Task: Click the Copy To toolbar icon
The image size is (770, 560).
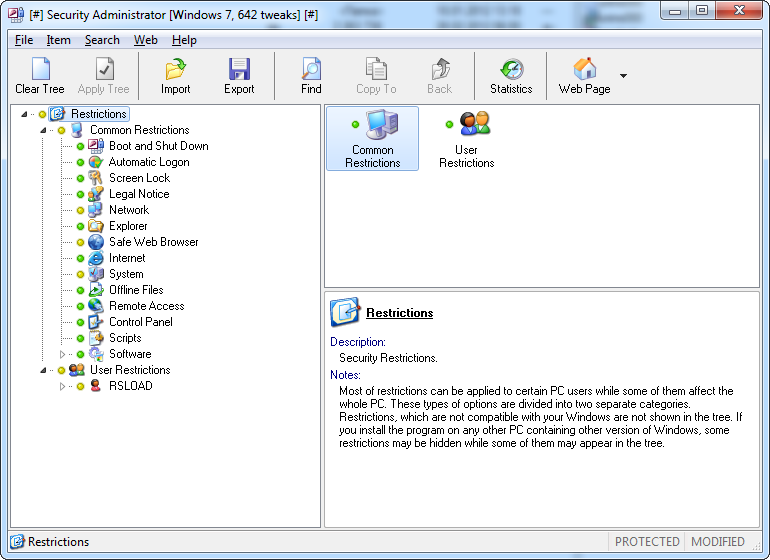Action: pos(376,68)
